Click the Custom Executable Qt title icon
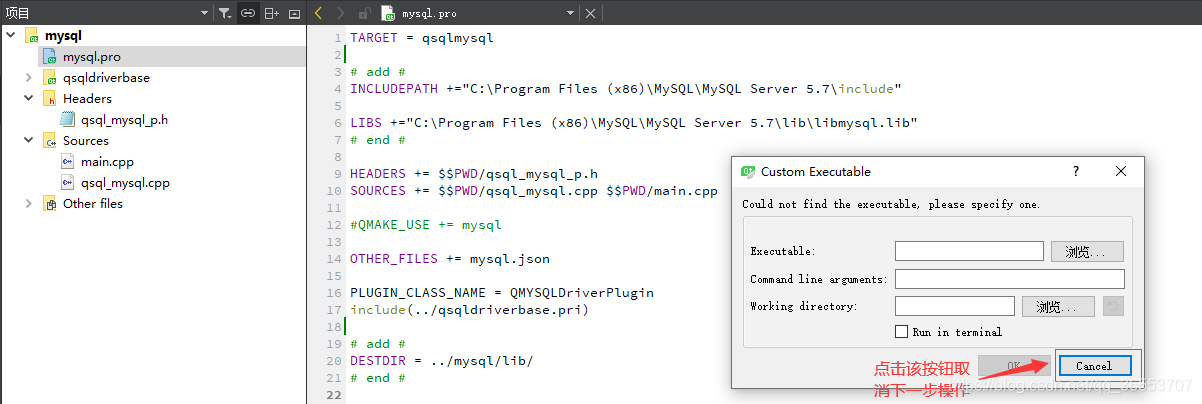This screenshot has height=404, width=1202. (x=747, y=172)
